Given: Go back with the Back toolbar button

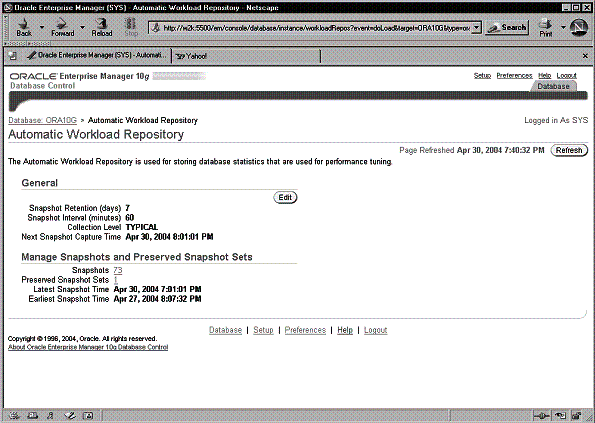Looking at the screenshot, I should point(24,27).
